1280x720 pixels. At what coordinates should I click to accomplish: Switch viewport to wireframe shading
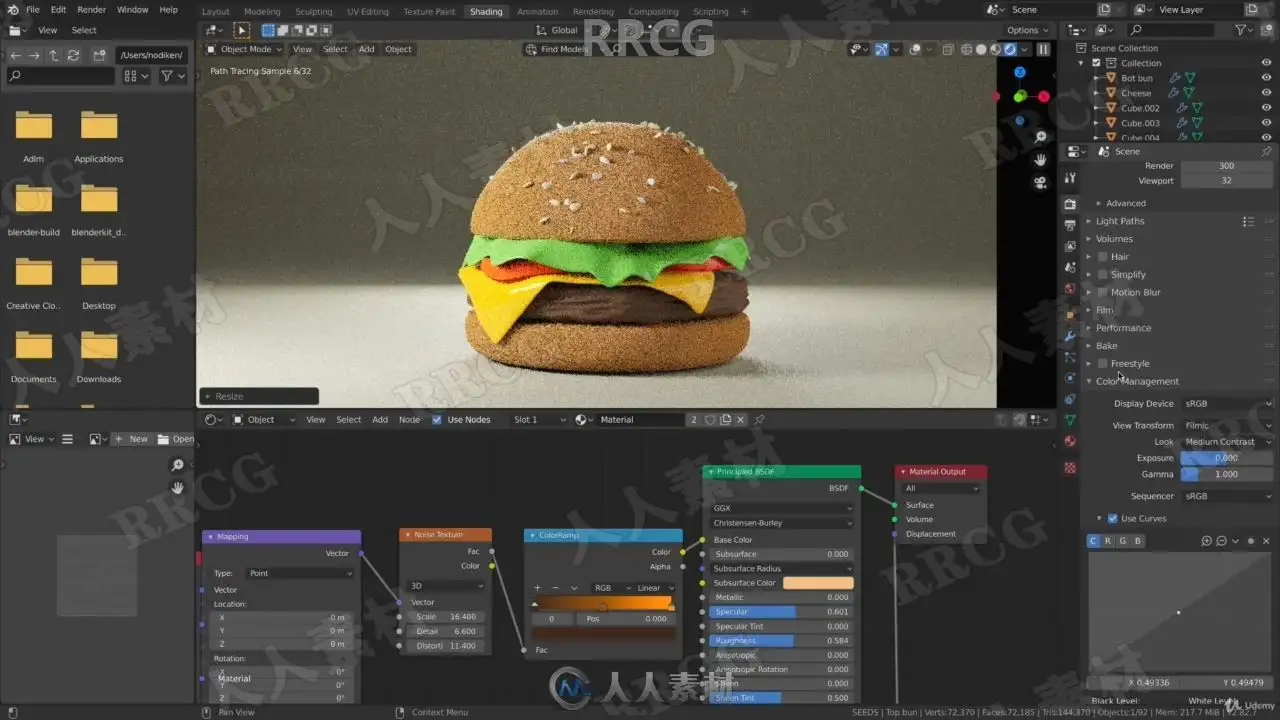[967, 49]
